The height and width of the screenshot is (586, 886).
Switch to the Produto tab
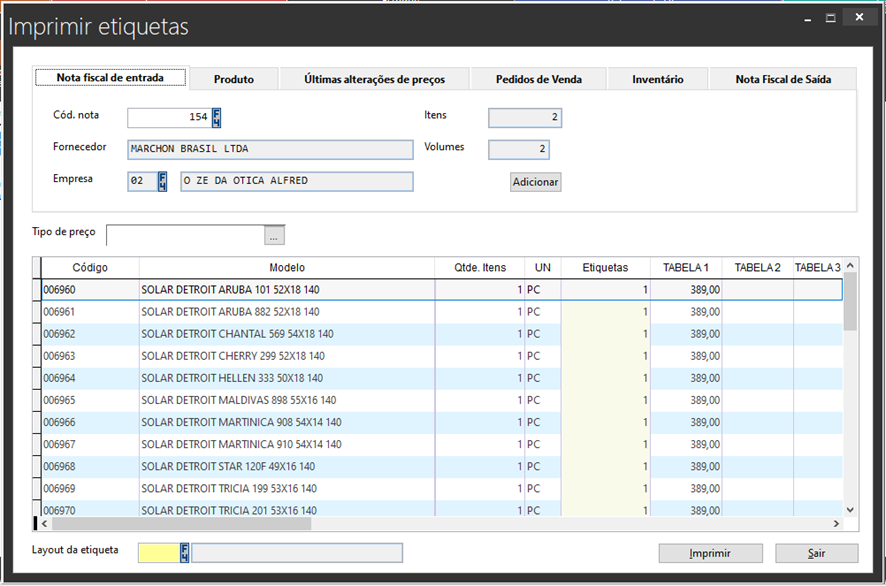[x=233, y=79]
